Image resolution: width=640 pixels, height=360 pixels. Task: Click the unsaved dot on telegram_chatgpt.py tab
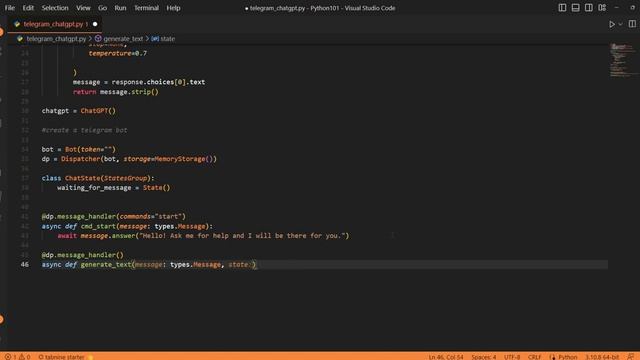click(95, 24)
